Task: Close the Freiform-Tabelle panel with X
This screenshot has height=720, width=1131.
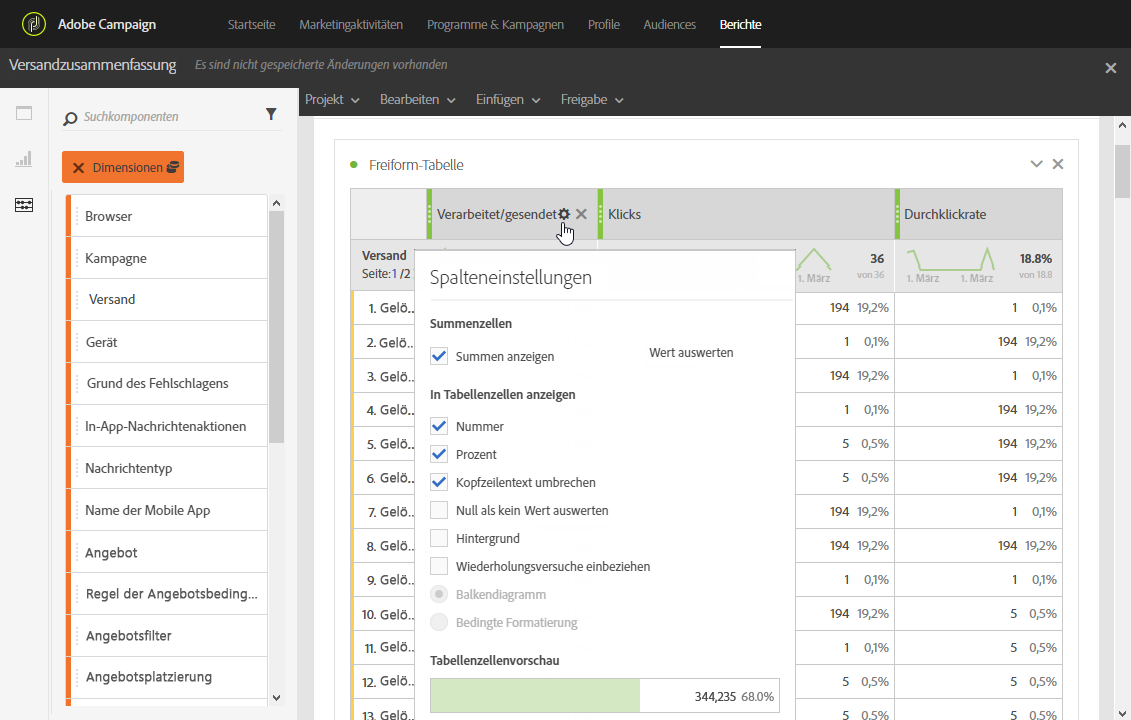Action: pos(1058,164)
